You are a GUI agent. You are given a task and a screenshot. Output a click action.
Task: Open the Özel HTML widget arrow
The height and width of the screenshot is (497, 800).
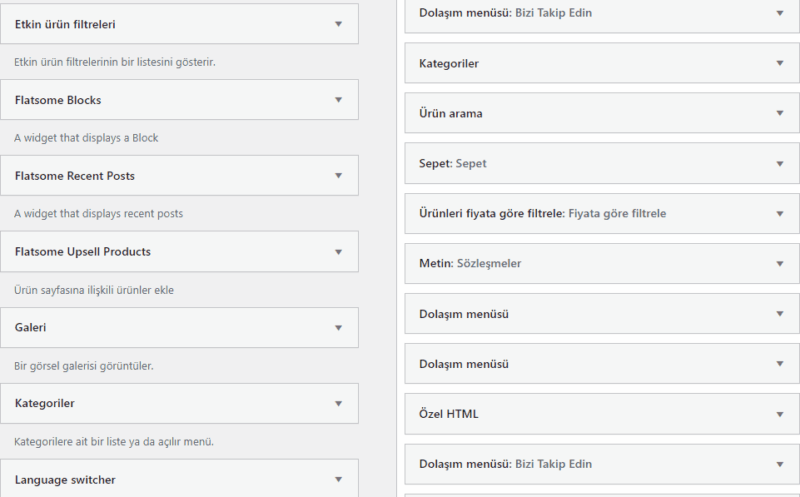[780, 413]
